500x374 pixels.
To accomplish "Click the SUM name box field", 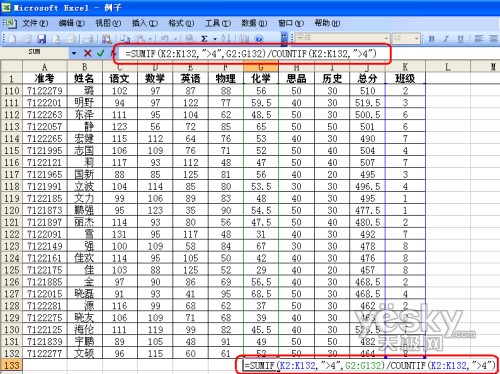I will [x=35, y=53].
